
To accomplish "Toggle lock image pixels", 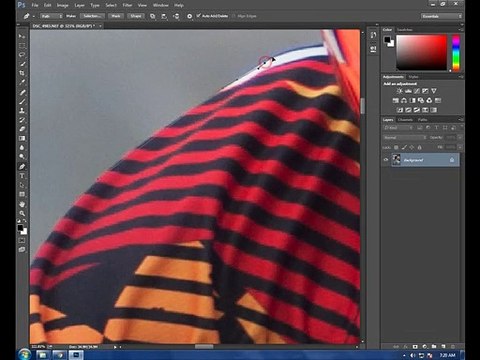I will (404, 147).
